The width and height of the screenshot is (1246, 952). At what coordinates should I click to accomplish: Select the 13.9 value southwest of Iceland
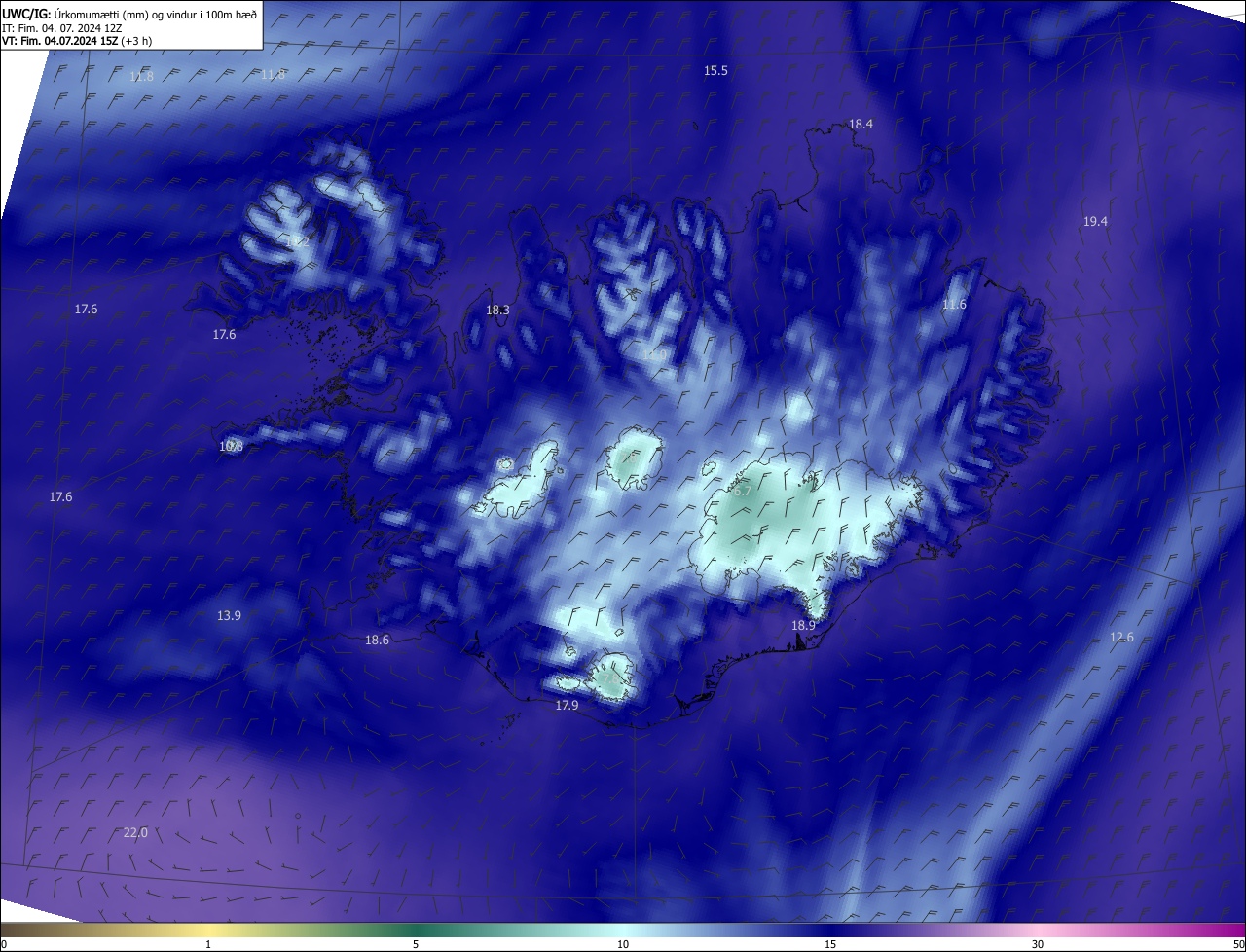229,616
